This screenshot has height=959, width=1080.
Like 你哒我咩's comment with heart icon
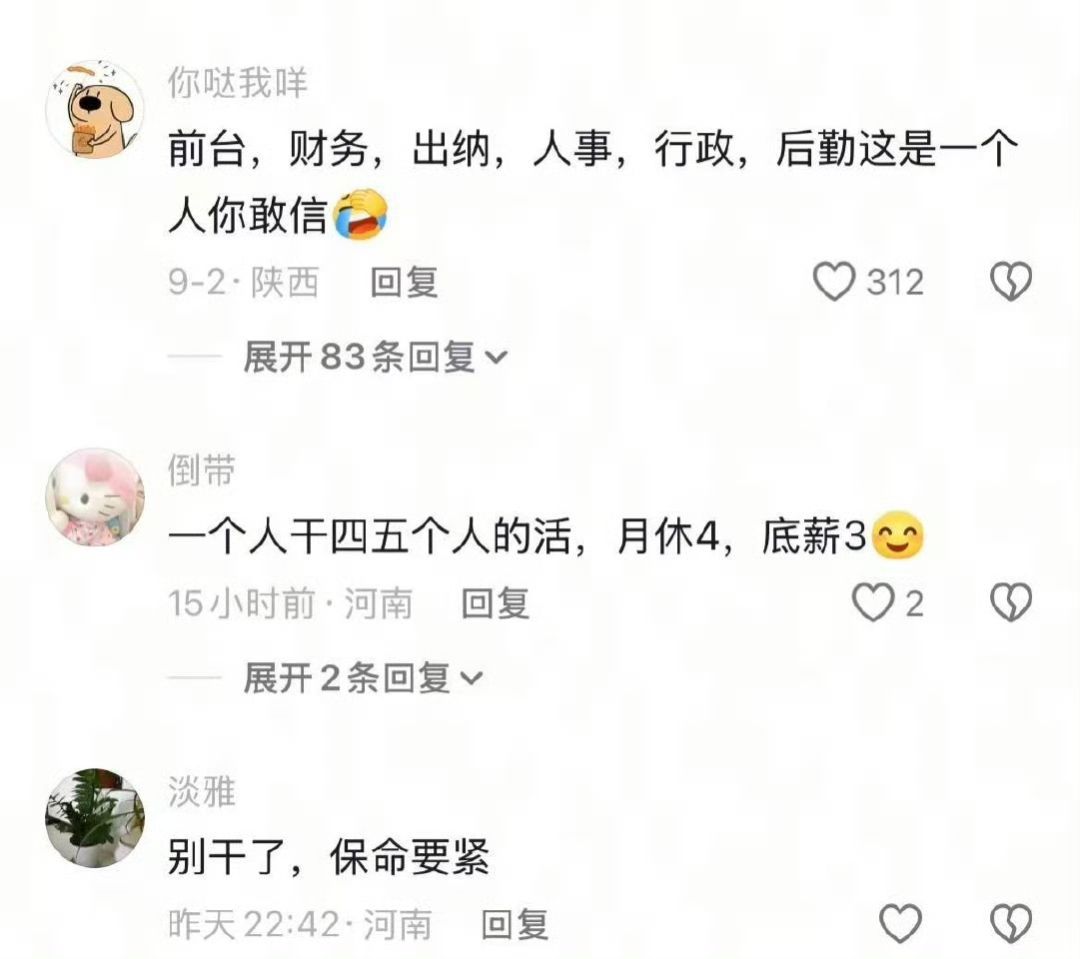834,282
